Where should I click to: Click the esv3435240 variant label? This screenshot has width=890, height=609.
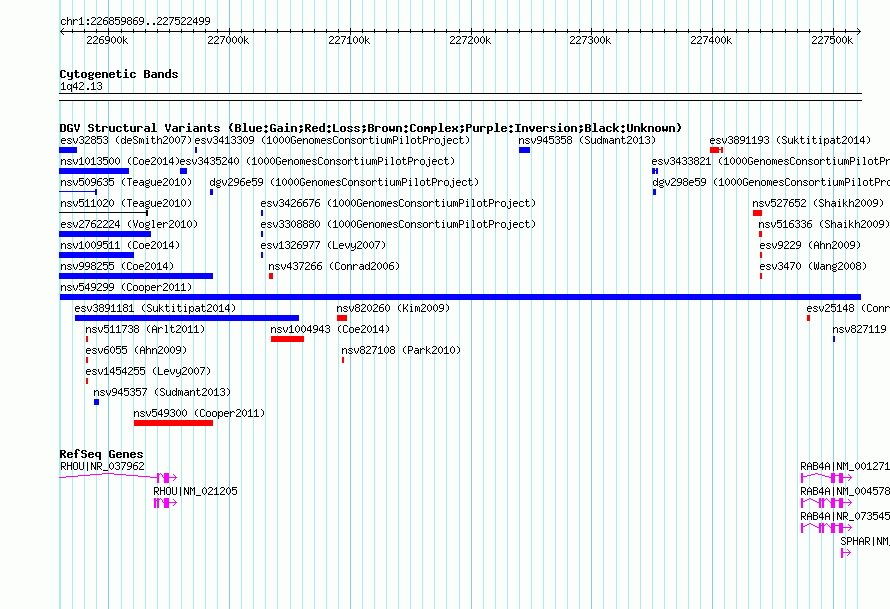pos(317,161)
